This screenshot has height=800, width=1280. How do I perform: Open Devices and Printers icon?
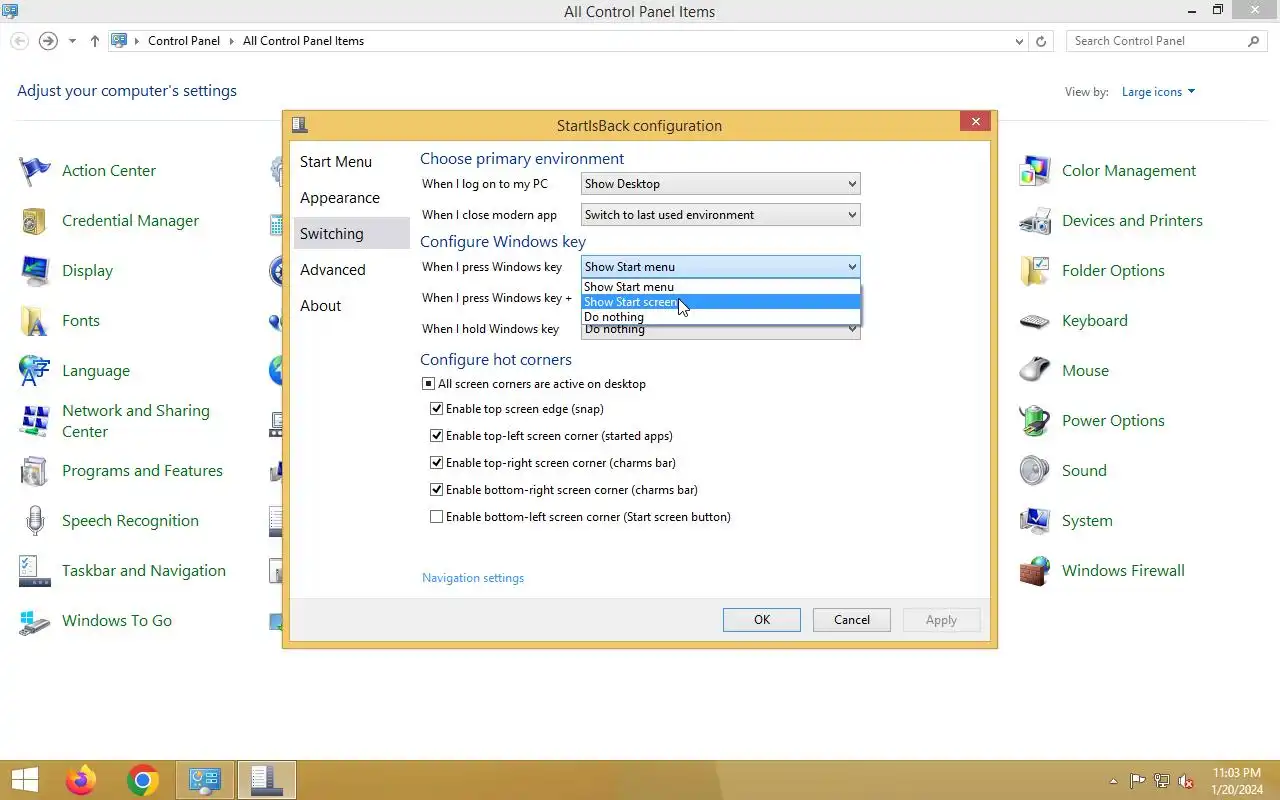[1035, 221]
